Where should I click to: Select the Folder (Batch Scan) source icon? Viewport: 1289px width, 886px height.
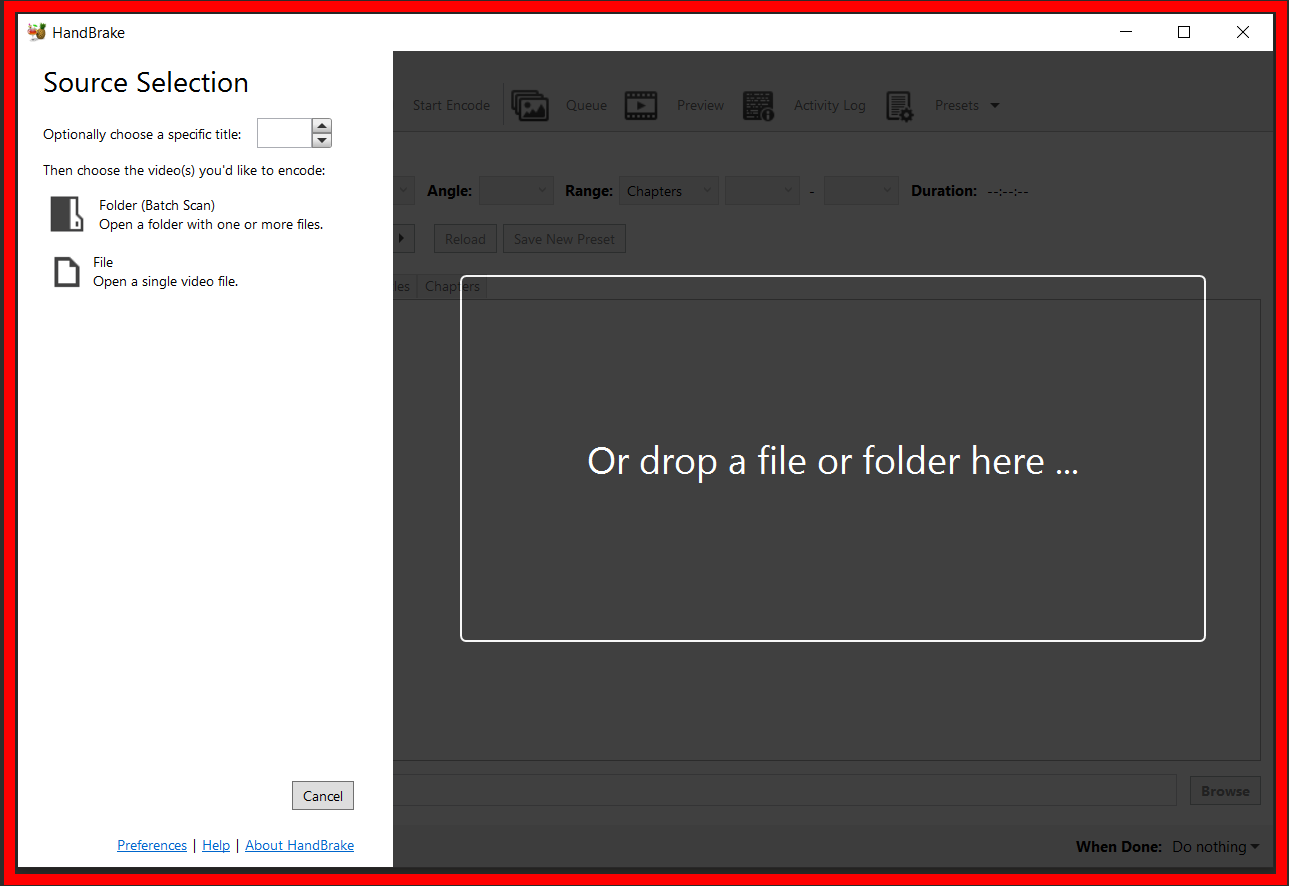[x=66, y=213]
